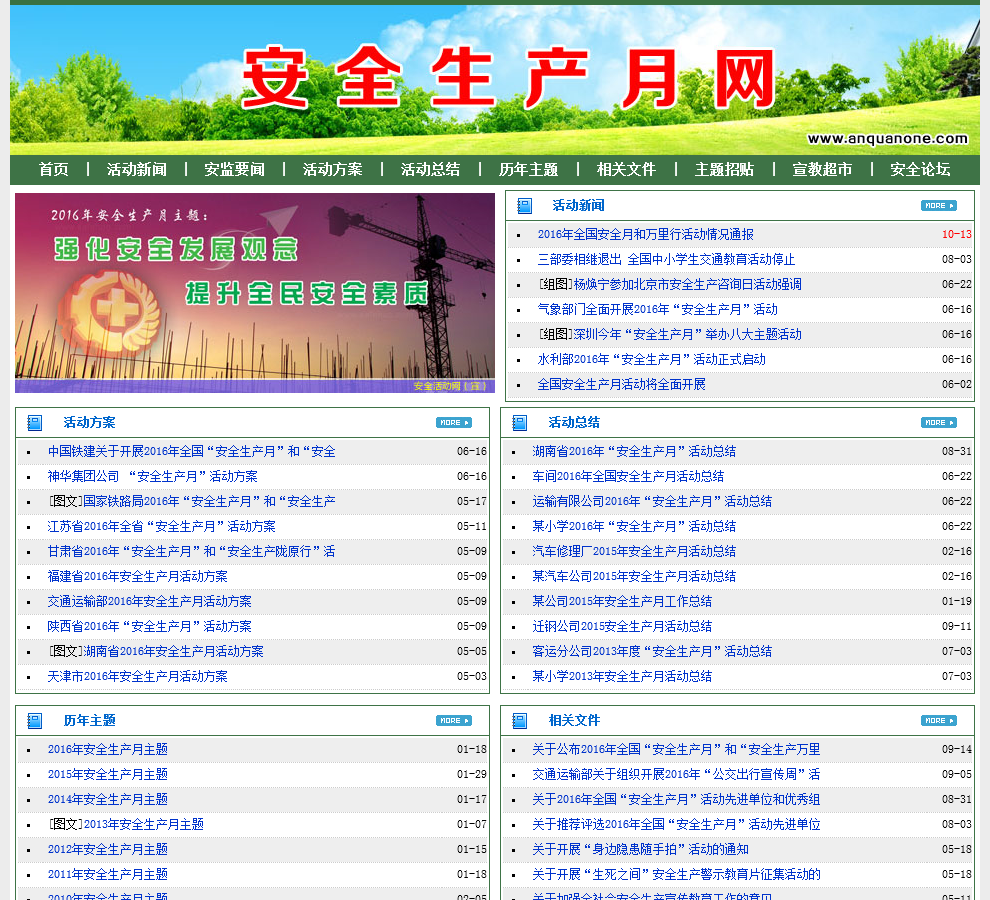
Task: Open 气象部门全面开展2016年安全生产月活动 link
Action: tap(657, 309)
